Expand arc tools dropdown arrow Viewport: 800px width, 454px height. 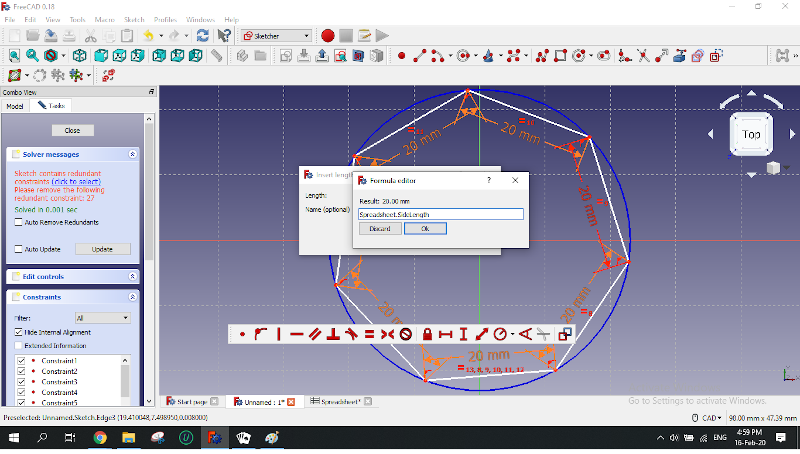(450, 56)
